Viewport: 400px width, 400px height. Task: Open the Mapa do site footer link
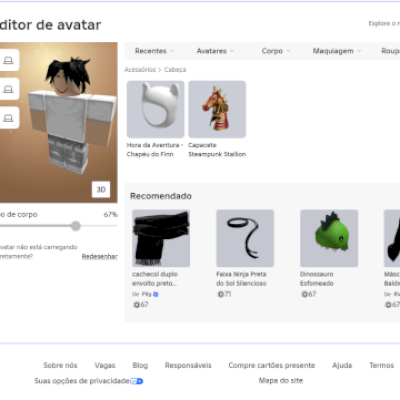(x=281, y=380)
